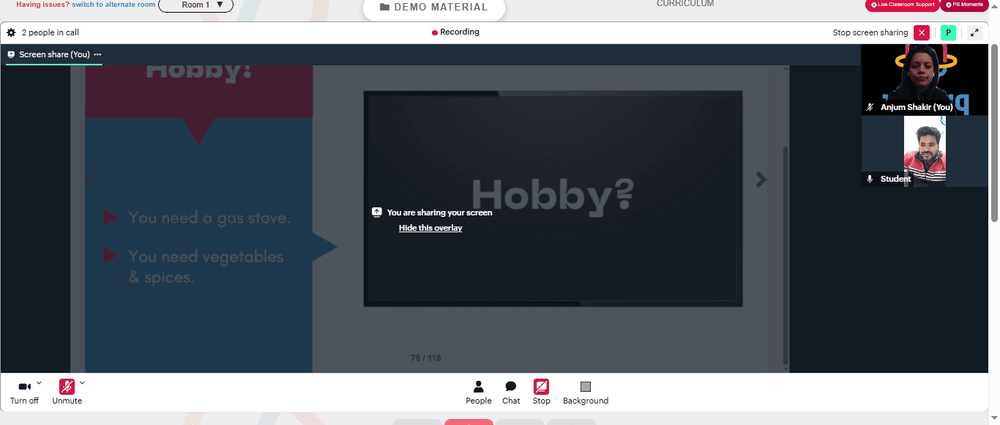The height and width of the screenshot is (425, 1000).
Task: Click the page vertical scrollbar
Action: [x=994, y=133]
